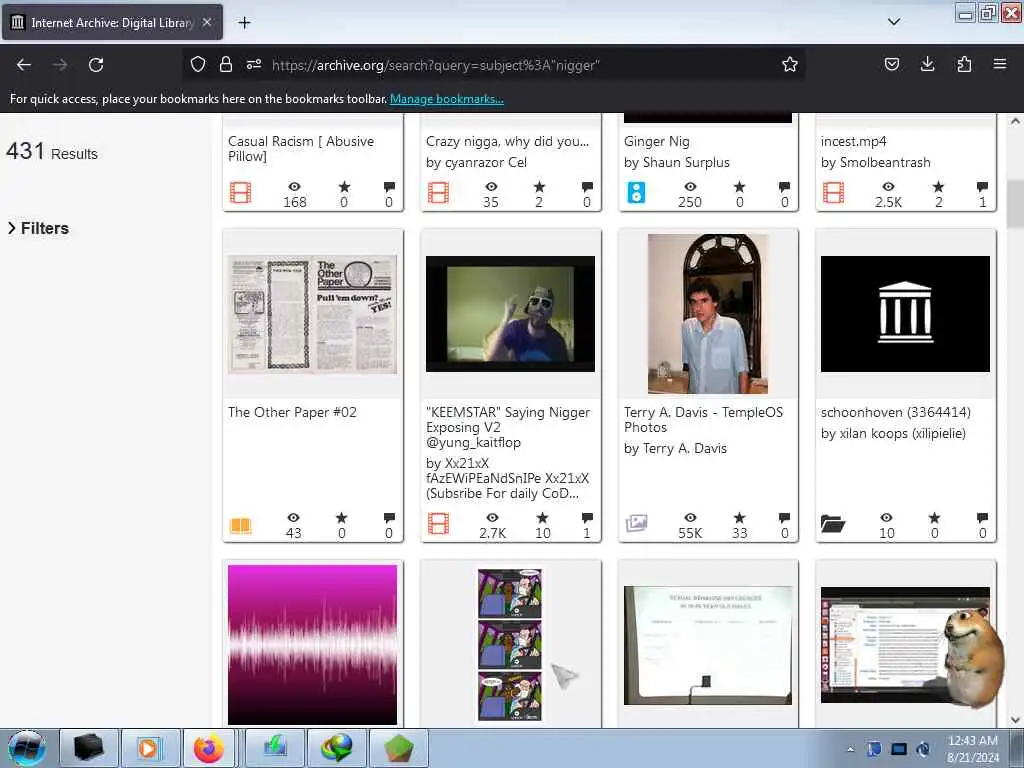The height and width of the screenshot is (768, 1024).
Task: Click the favorites star on cyanrazor Cel card
Action: (539, 187)
